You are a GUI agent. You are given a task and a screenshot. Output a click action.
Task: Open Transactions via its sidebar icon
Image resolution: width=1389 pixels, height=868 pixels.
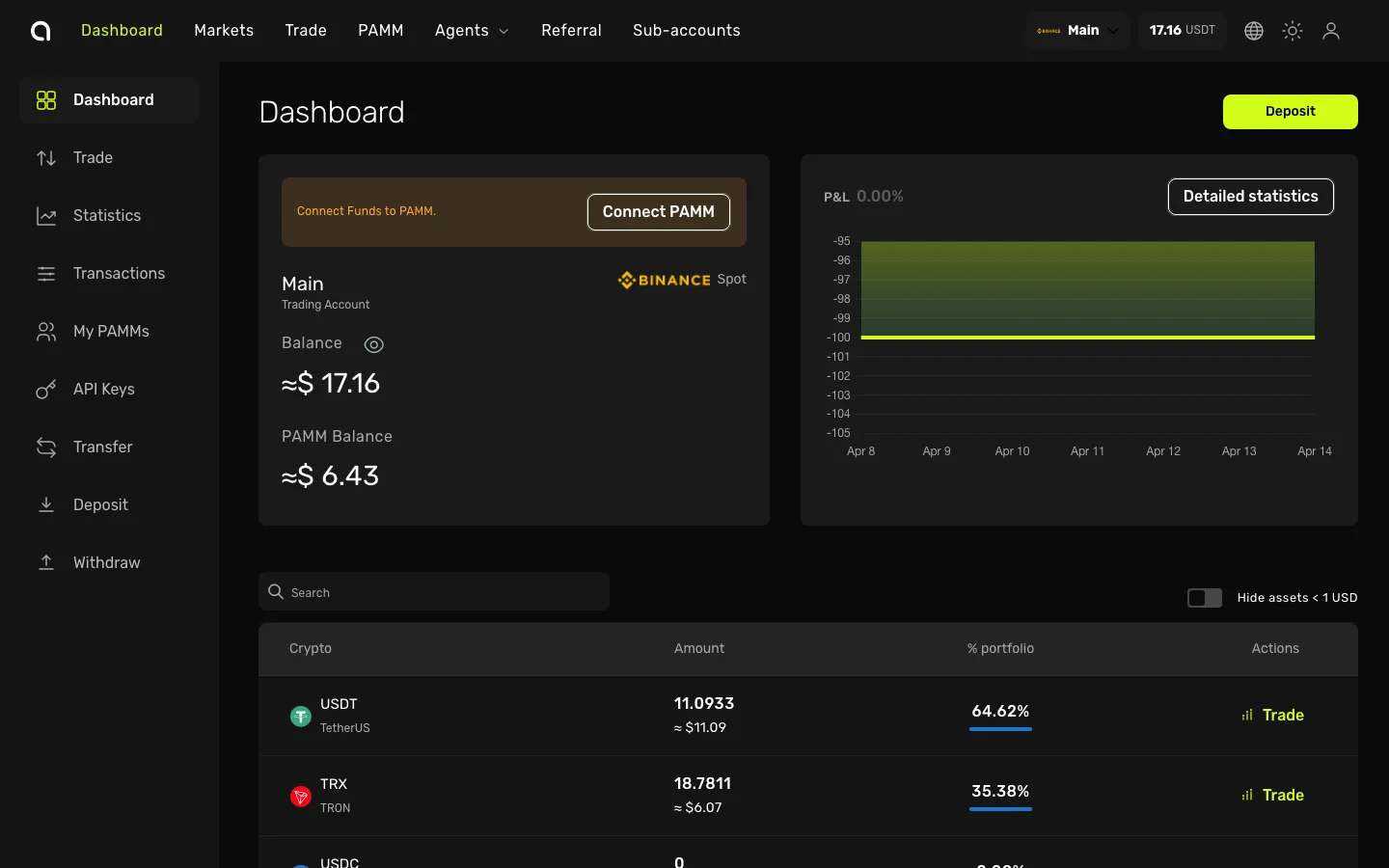tap(46, 273)
